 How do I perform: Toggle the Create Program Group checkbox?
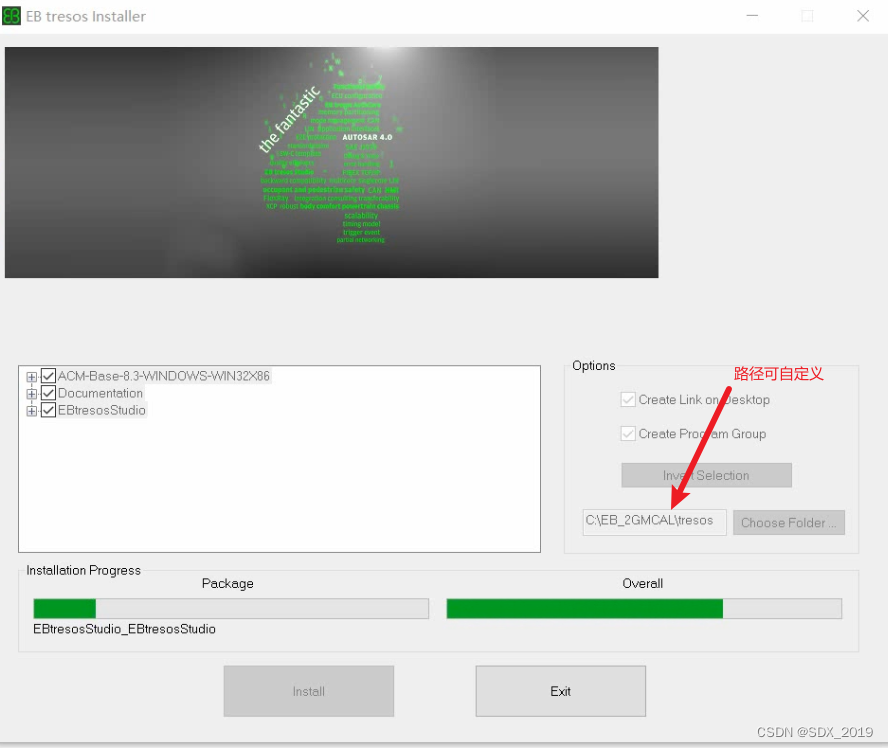[x=627, y=434]
